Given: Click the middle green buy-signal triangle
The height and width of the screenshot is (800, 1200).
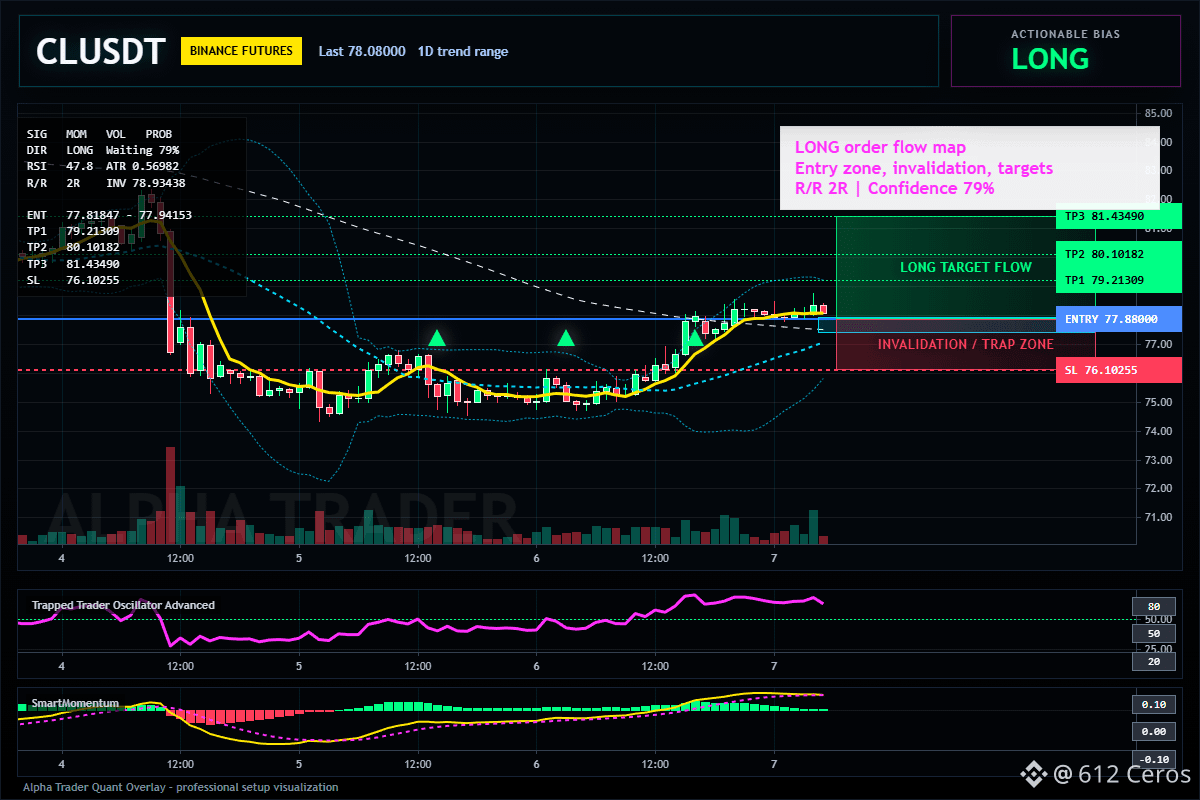Looking at the screenshot, I should click(x=566, y=338).
